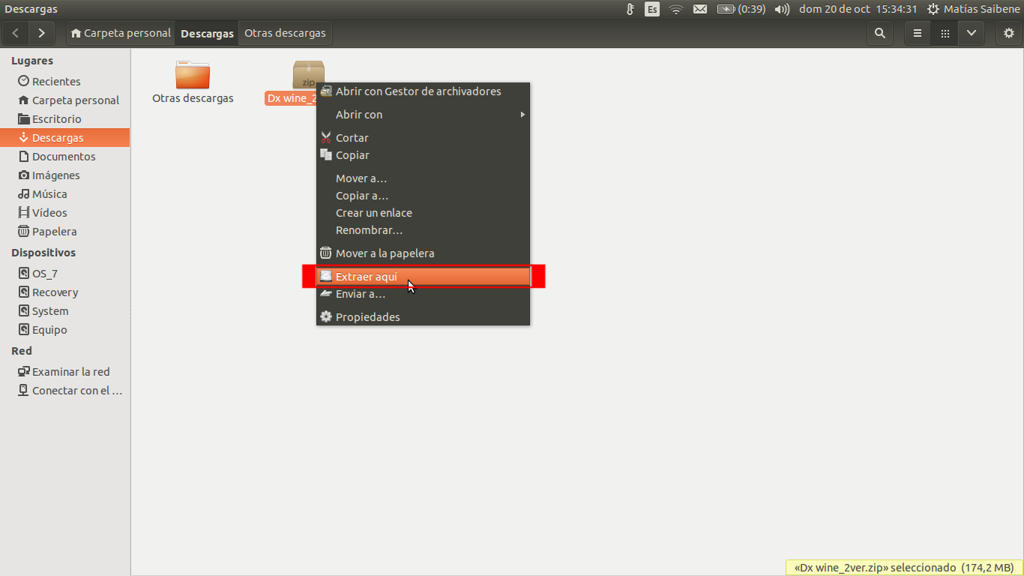Go forward with the right arrow button
The image size is (1024, 576).
[x=41, y=33]
